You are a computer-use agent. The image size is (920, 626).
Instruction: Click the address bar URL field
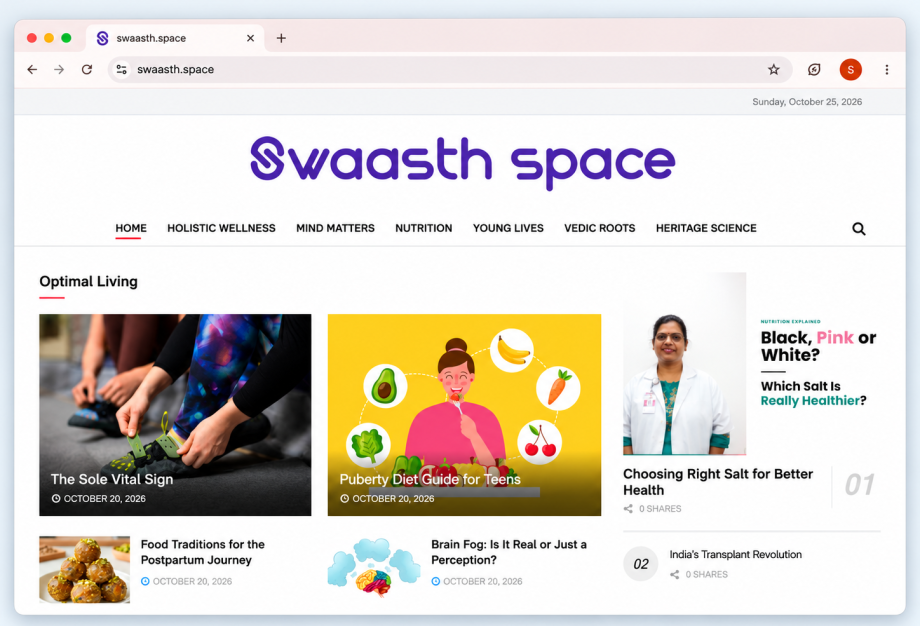point(449,69)
